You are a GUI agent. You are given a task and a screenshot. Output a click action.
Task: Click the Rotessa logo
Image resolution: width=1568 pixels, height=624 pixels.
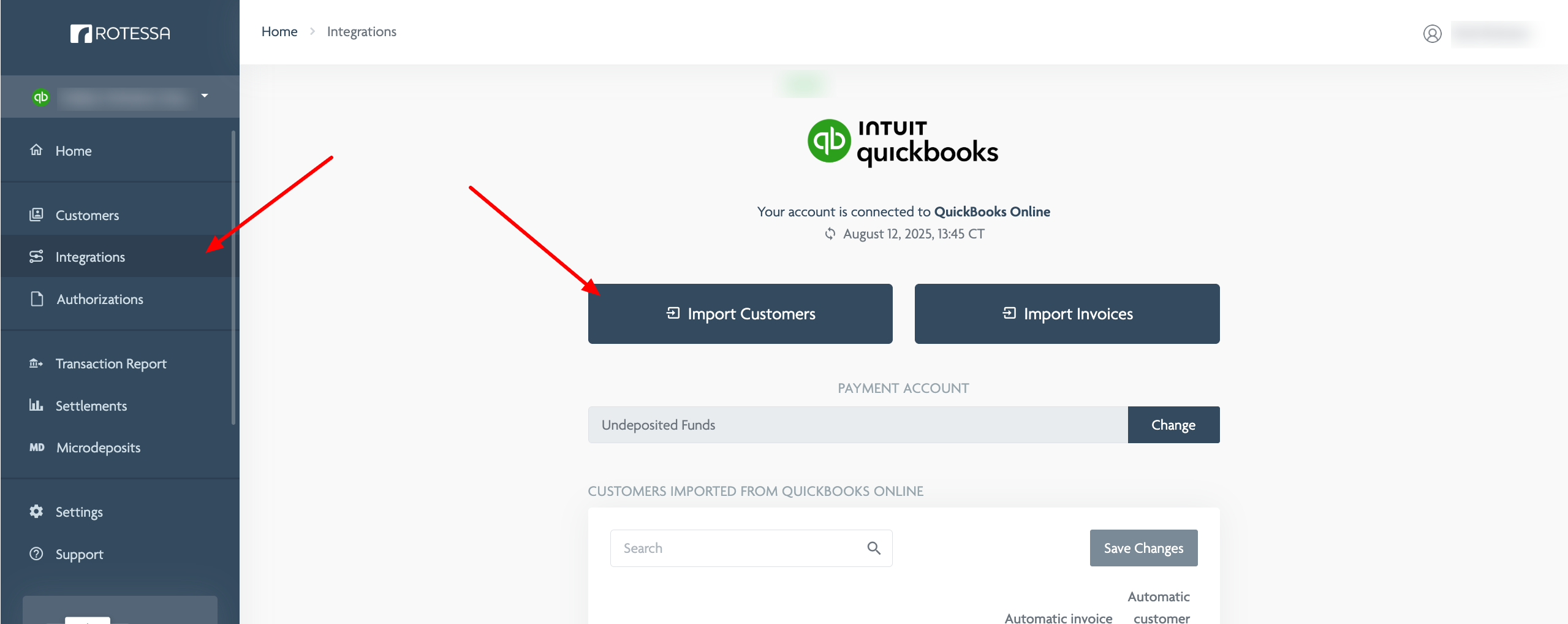click(x=120, y=33)
